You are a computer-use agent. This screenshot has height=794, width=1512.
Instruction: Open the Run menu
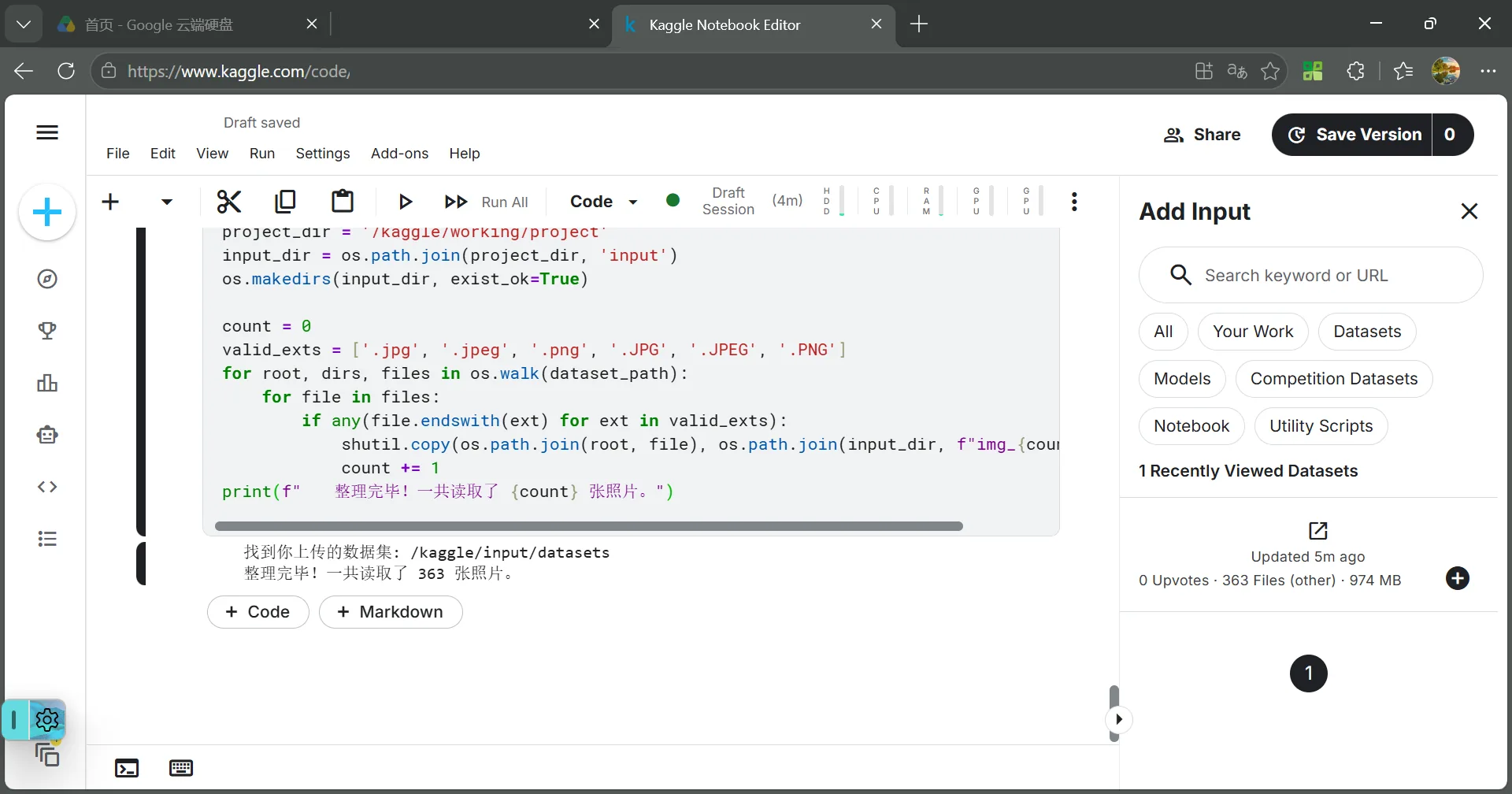coord(262,154)
